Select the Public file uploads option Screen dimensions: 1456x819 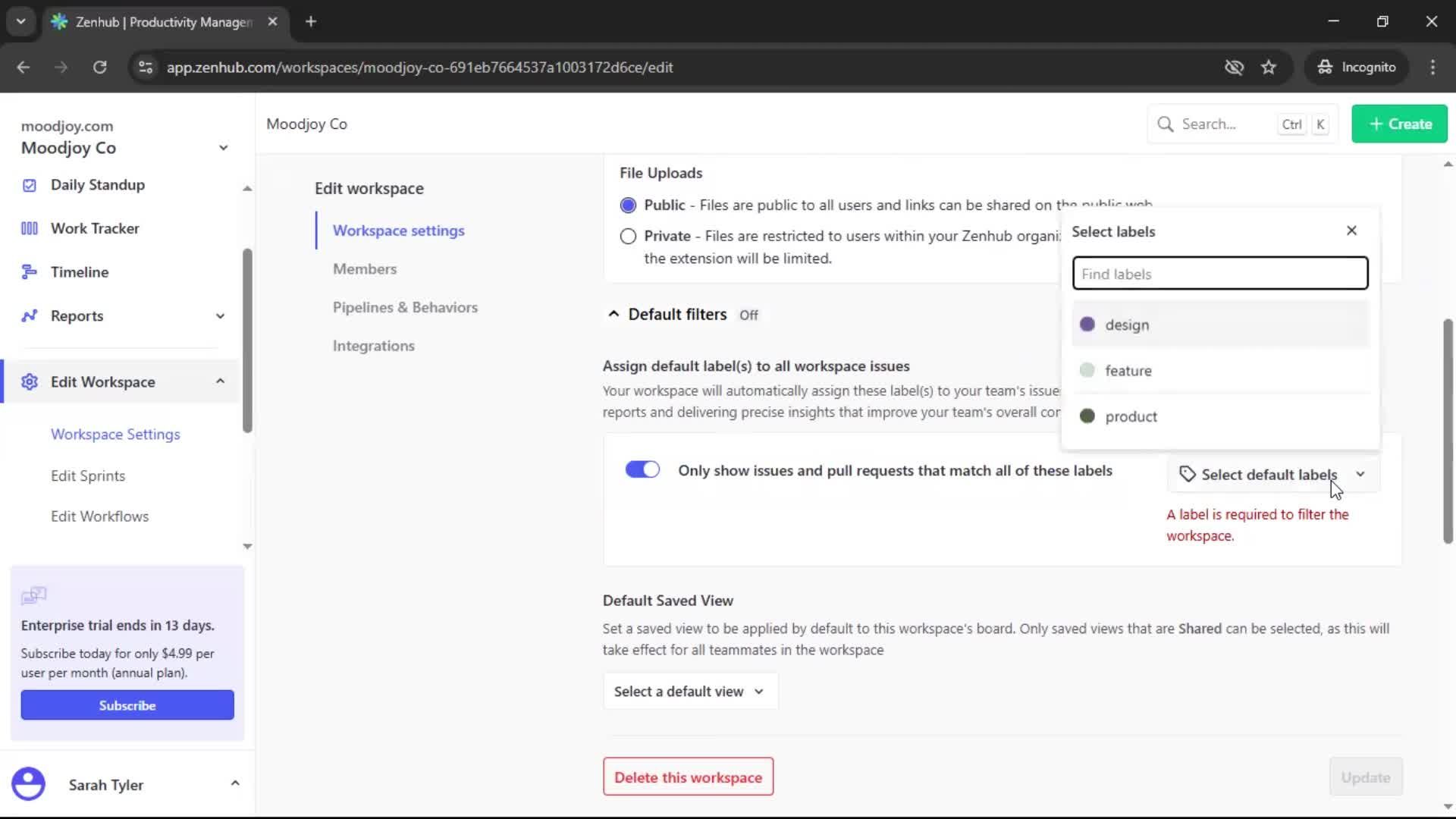click(x=628, y=204)
